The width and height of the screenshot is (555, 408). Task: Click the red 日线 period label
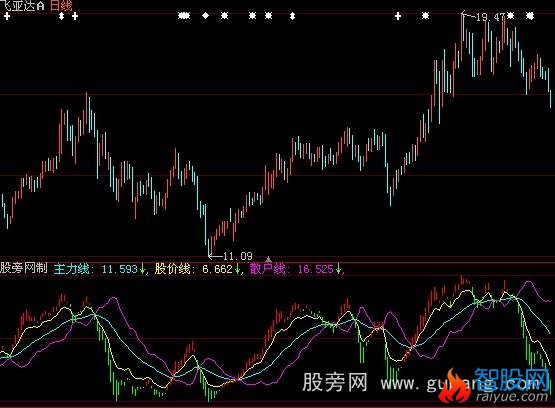coord(61,5)
